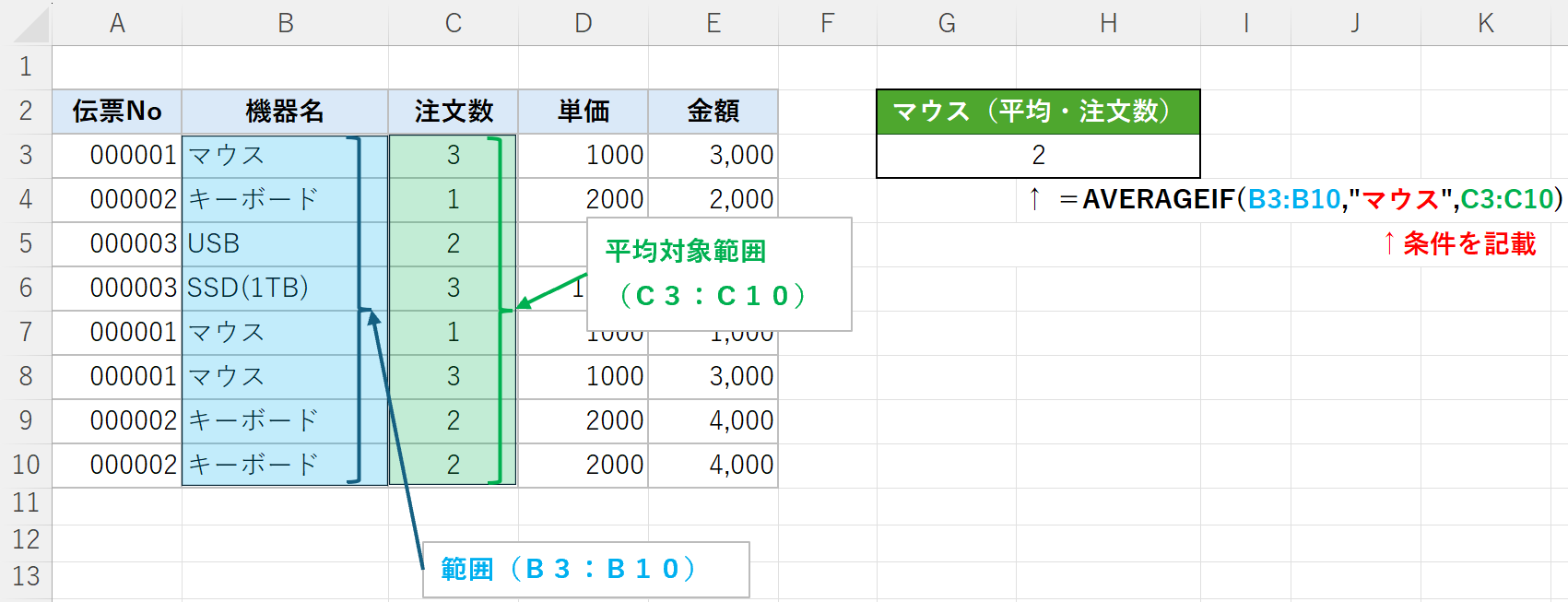Image resolution: width=1568 pixels, height=602 pixels.
Task: Select the column K header
Action: pos(1485,23)
